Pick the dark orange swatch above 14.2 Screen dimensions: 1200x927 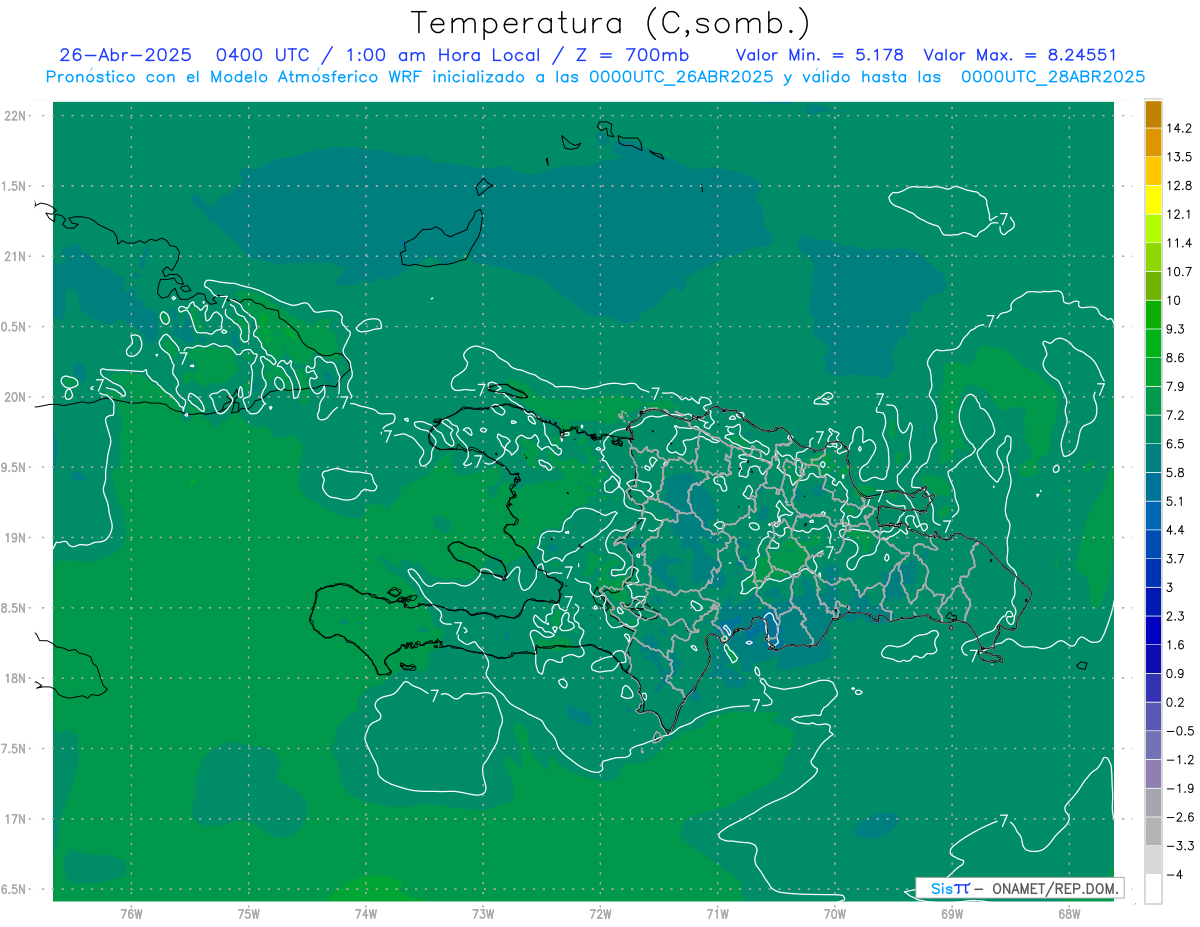[1153, 114]
